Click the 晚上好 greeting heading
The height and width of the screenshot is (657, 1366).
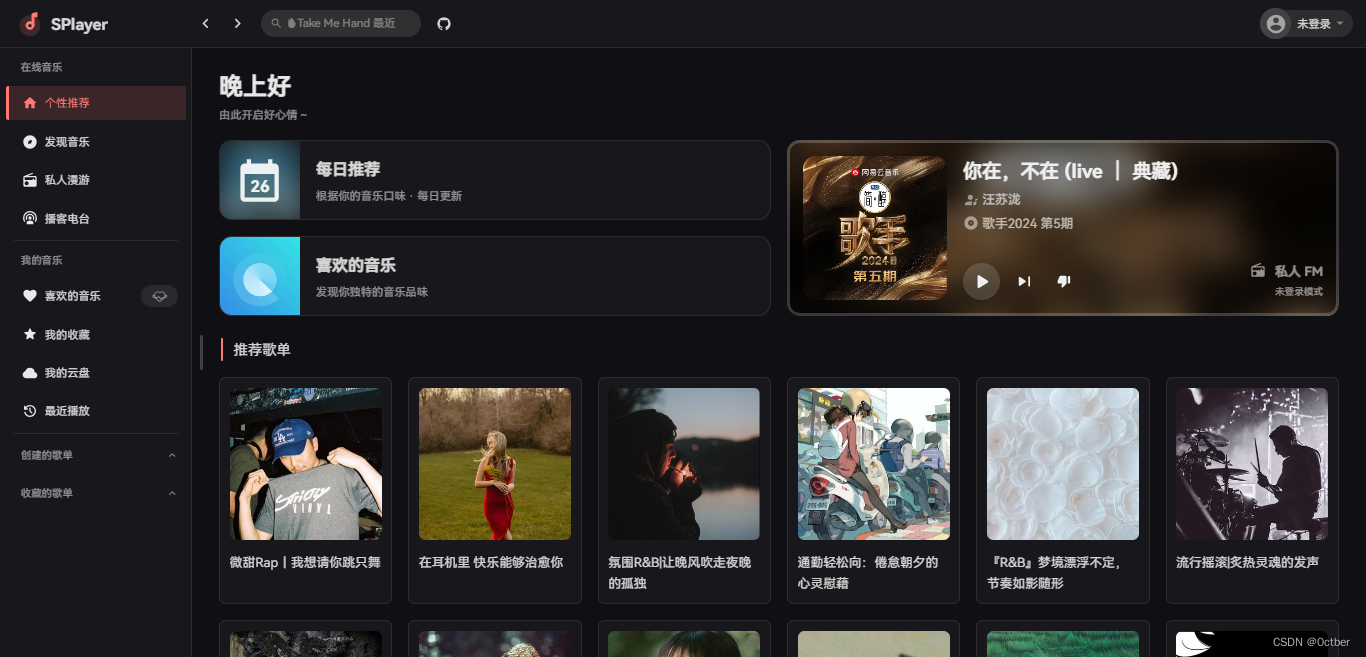255,86
